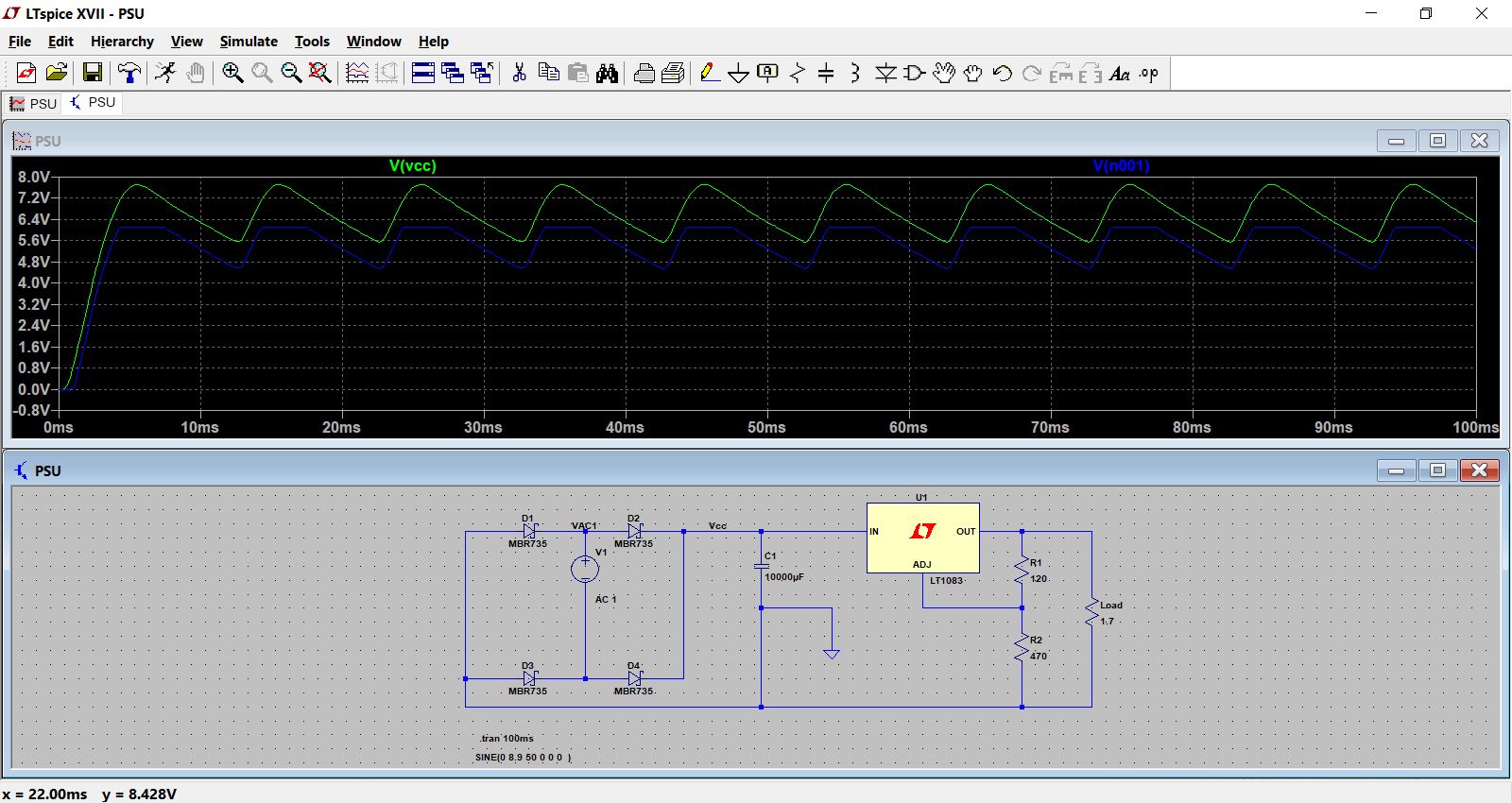1512x803 pixels.
Task: Add Text with the Aa tool
Action: coord(1120,73)
